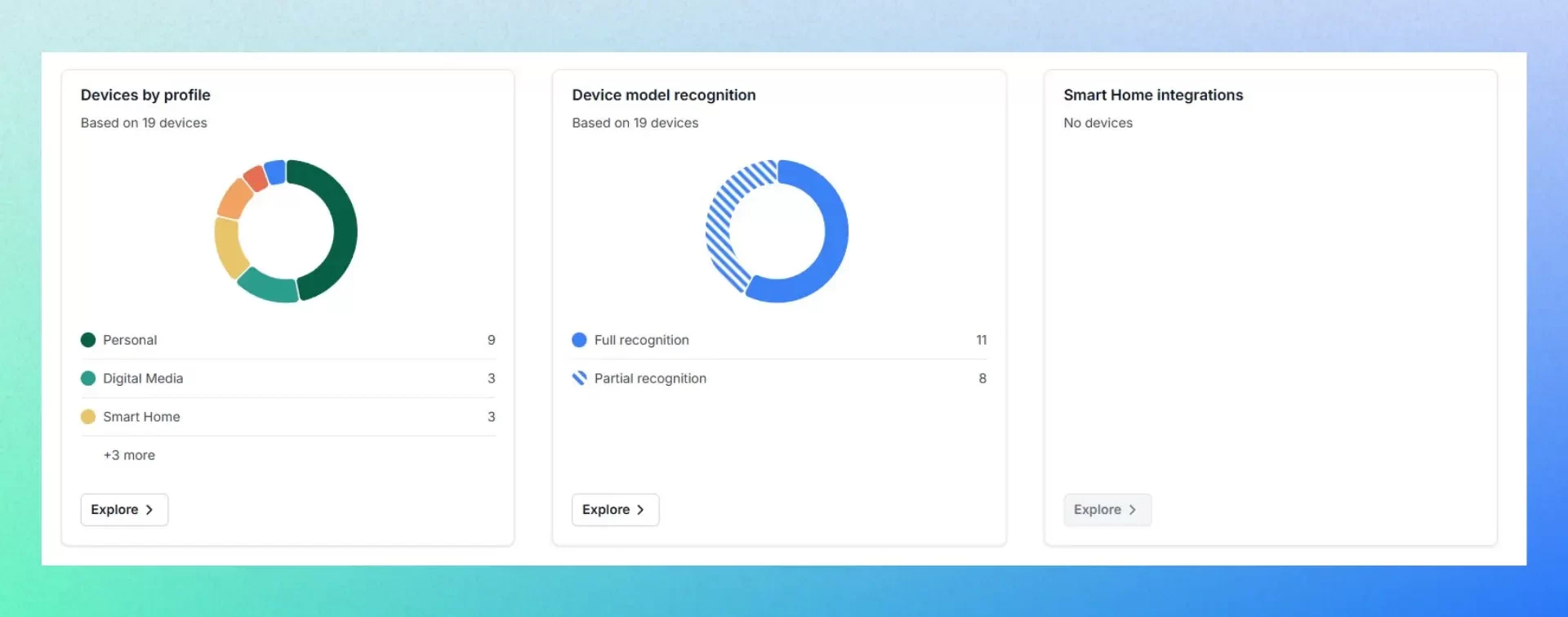The width and height of the screenshot is (1568, 617).
Task: Click the red segment of profile donut
Action: (256, 178)
